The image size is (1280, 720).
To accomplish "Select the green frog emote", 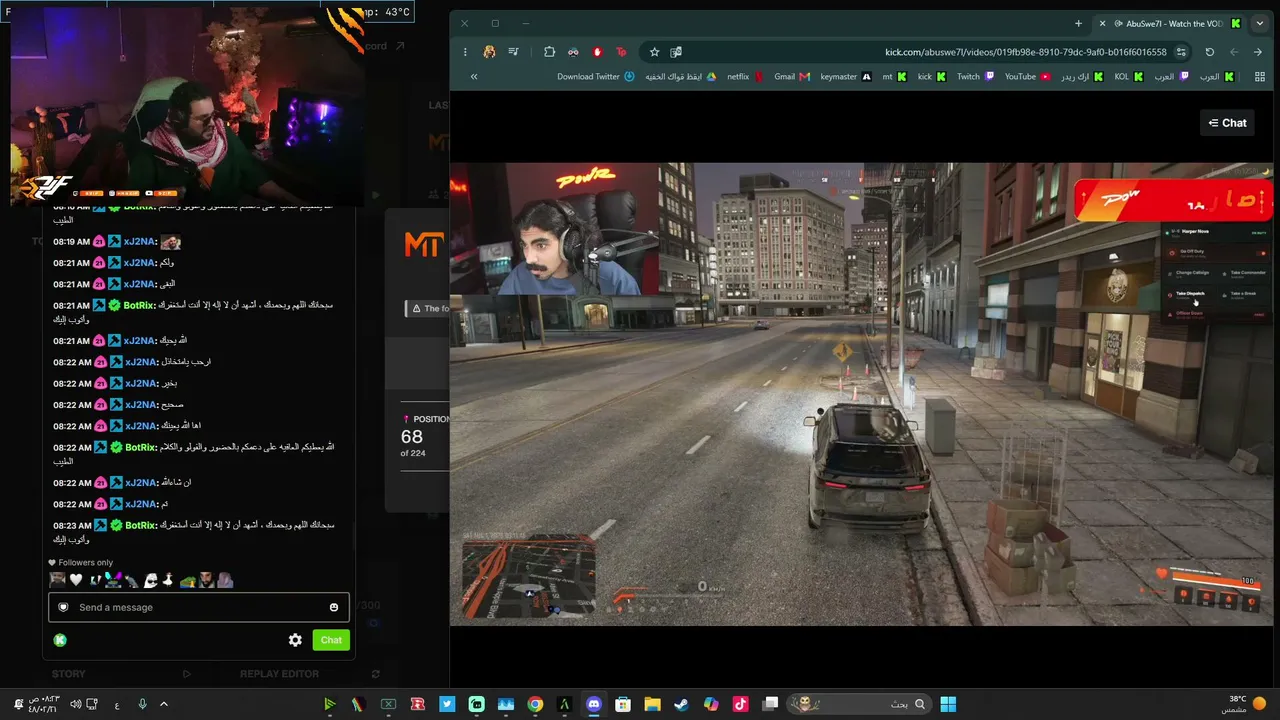I will tap(187, 580).
